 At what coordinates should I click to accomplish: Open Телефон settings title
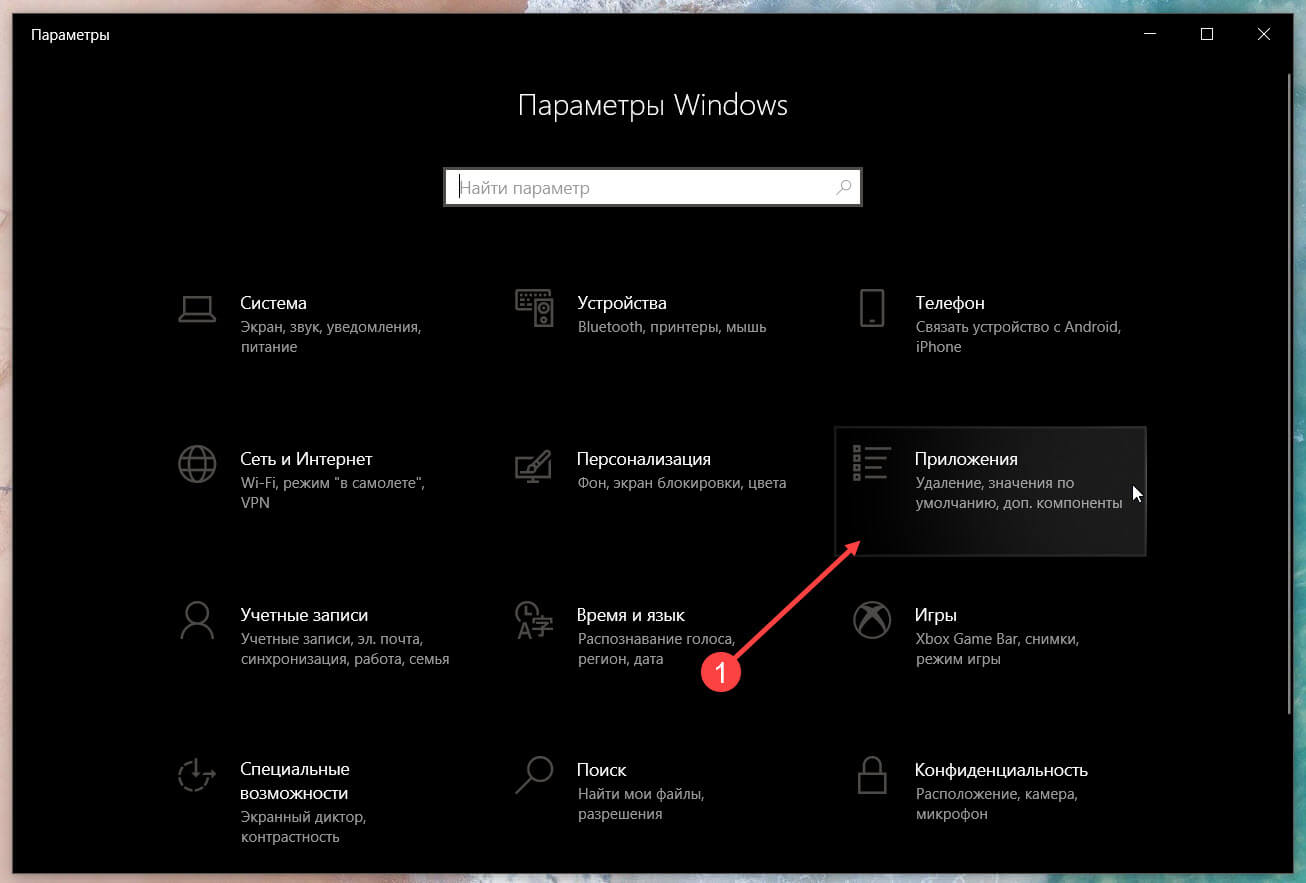[949, 303]
